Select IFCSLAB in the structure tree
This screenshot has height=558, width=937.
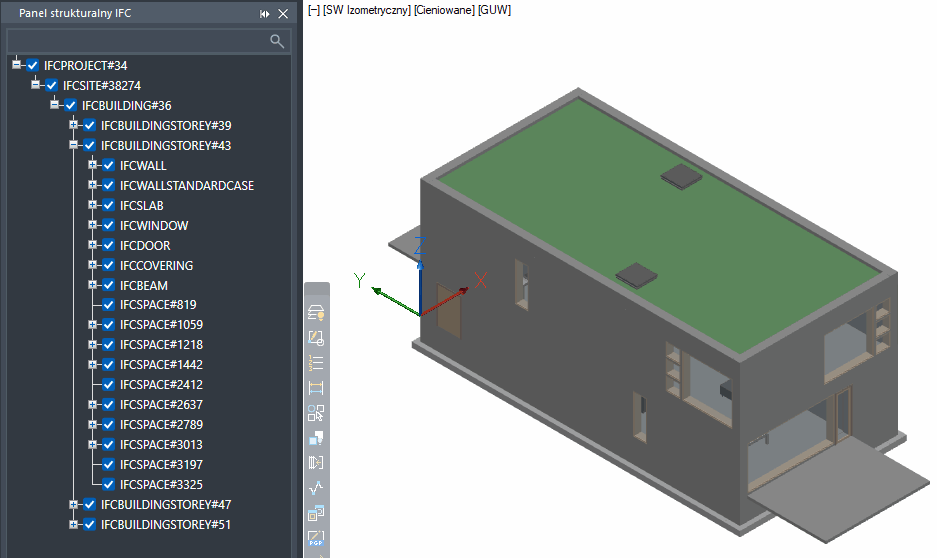[141, 206]
